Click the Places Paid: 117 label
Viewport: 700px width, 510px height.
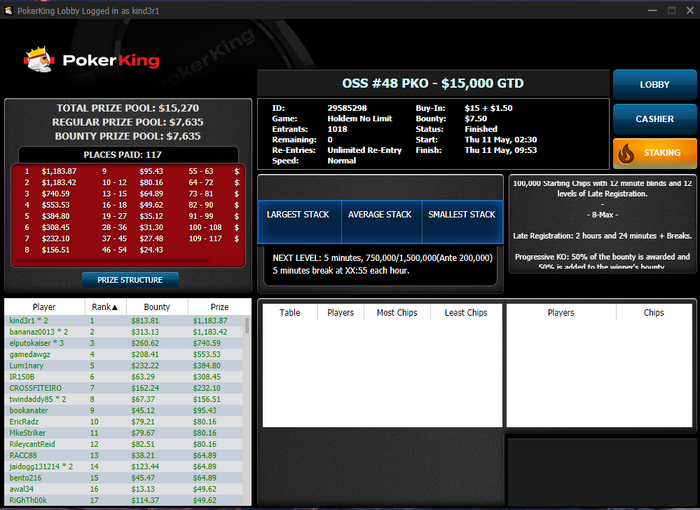(x=122, y=155)
